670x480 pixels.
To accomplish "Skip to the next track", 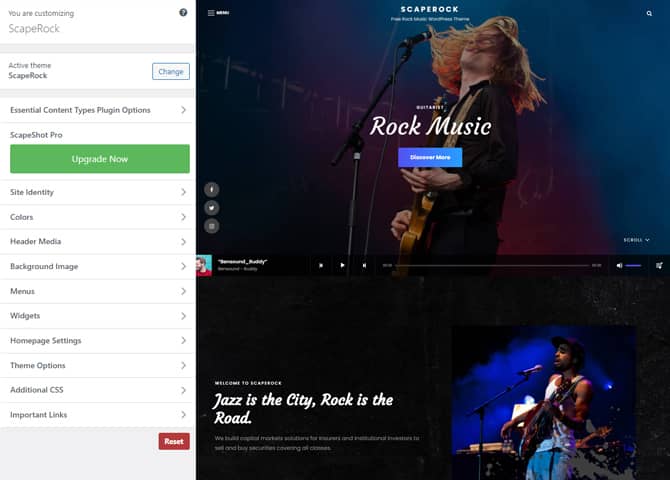I will 364,265.
